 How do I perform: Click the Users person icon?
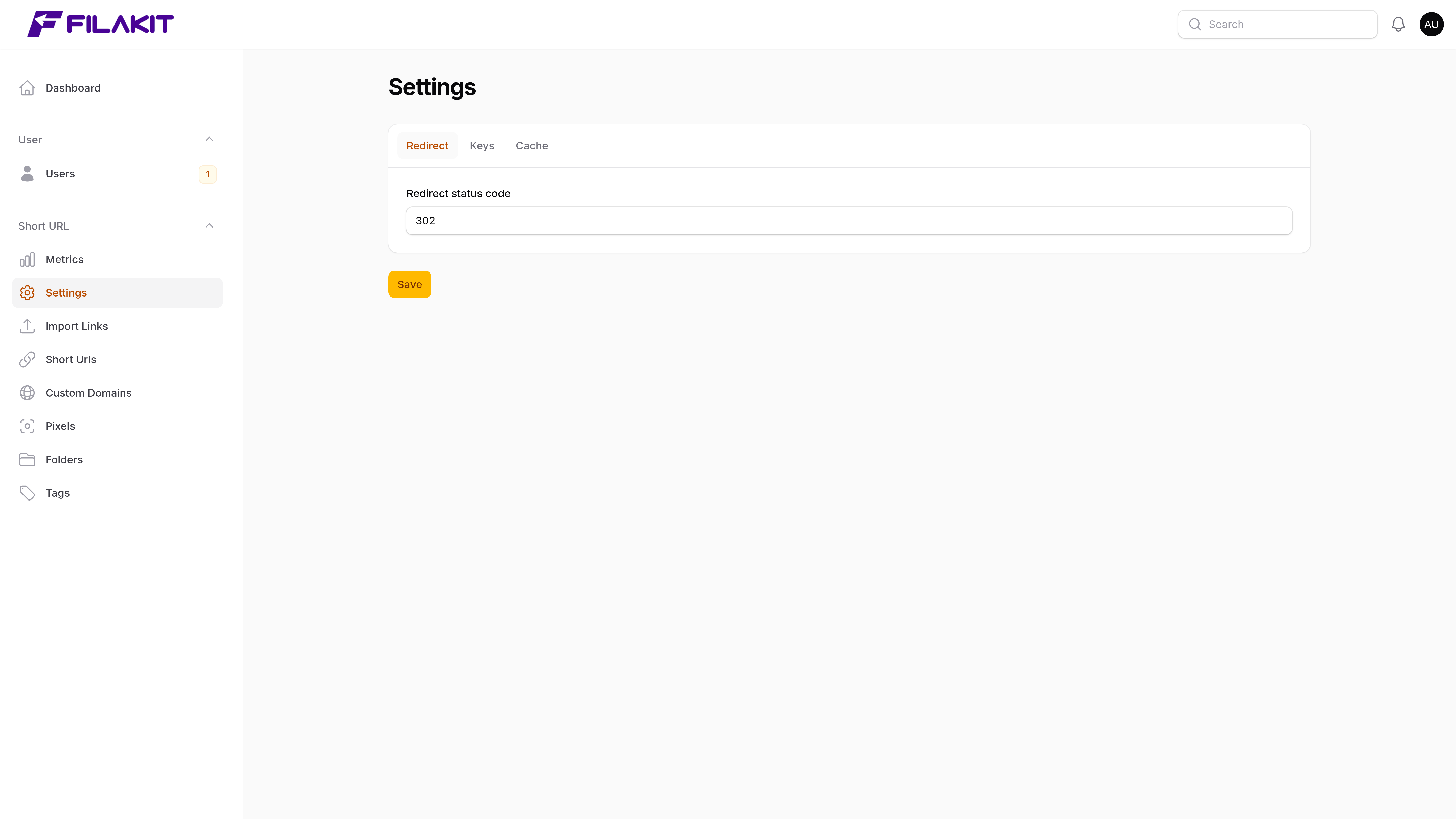point(27,173)
